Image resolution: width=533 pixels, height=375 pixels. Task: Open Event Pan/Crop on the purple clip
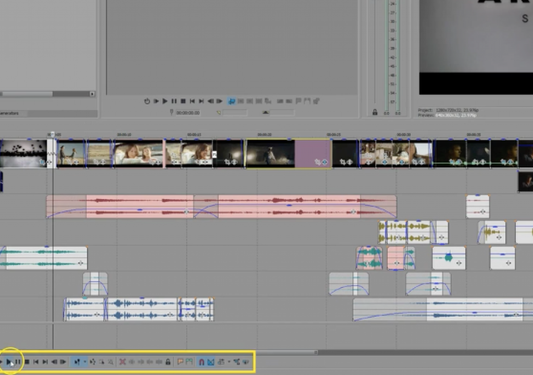pyautogui.click(x=317, y=162)
